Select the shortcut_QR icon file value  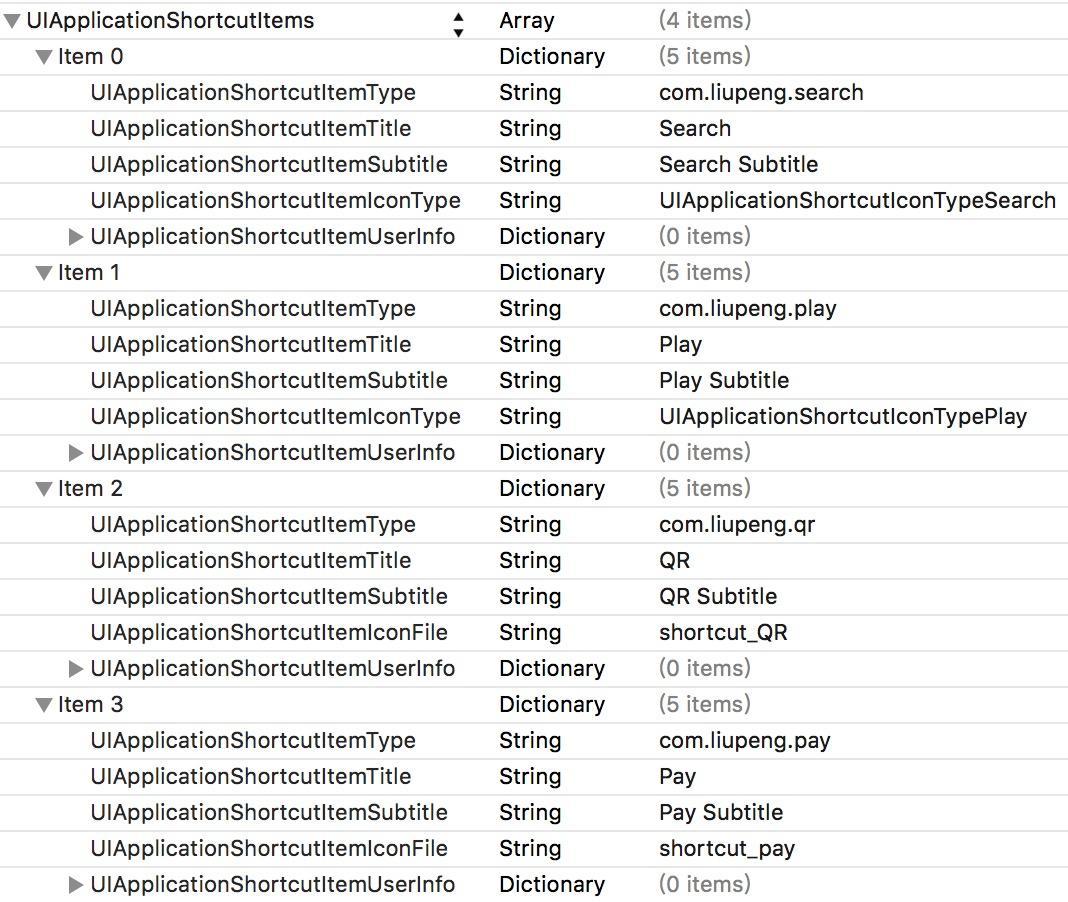(x=723, y=633)
